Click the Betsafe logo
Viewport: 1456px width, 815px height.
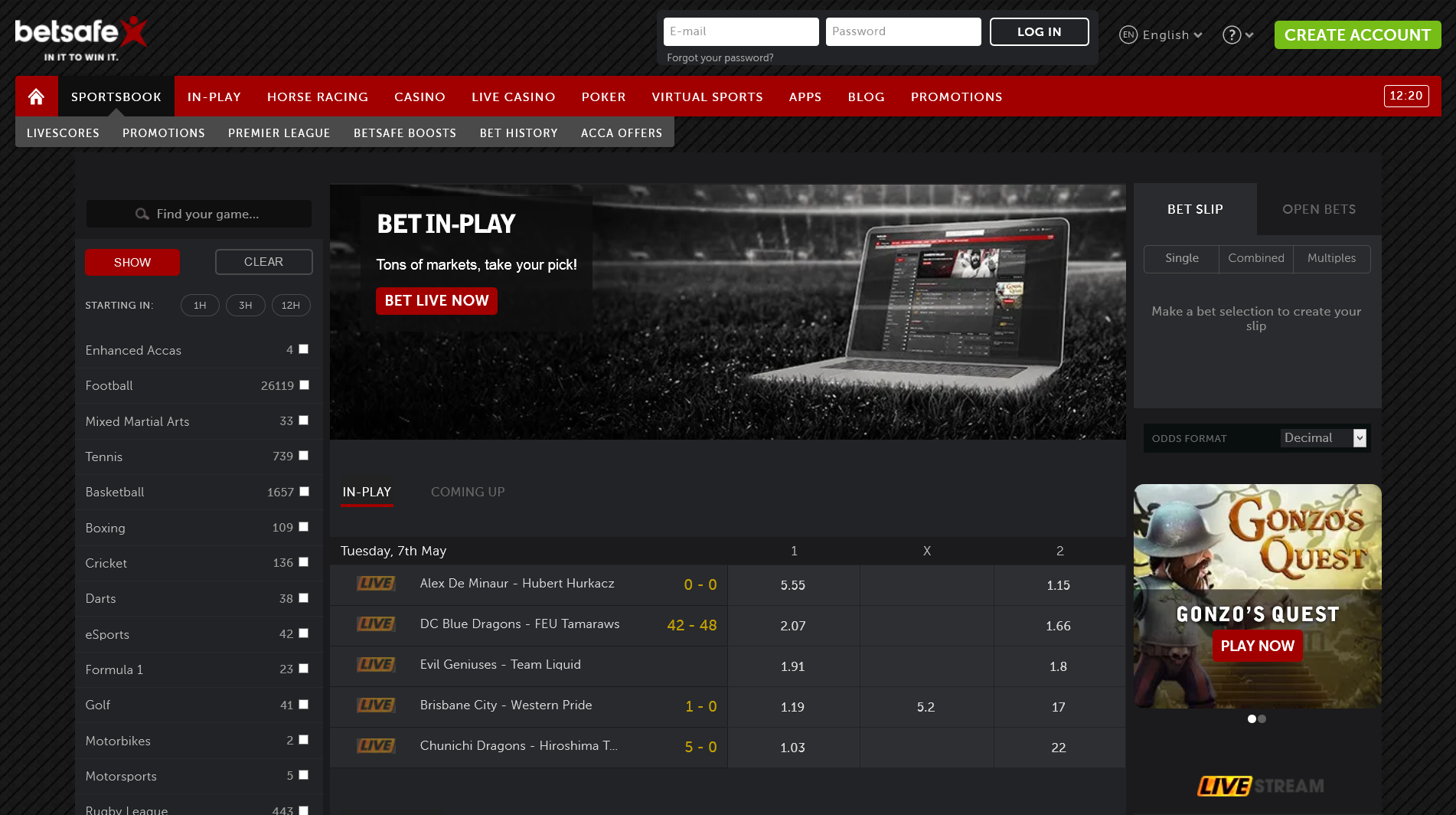pyautogui.click(x=81, y=38)
